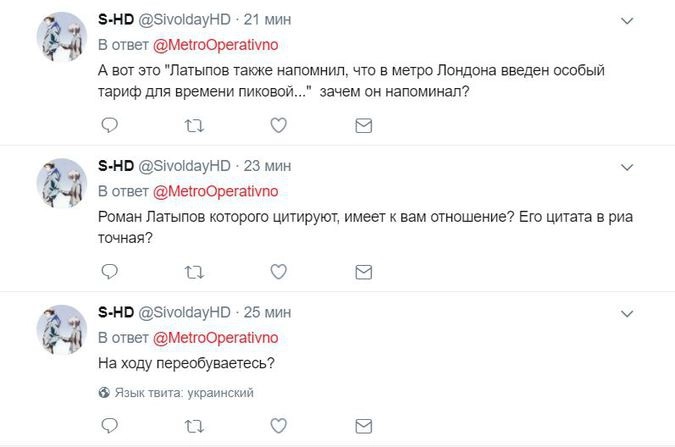The height and width of the screenshot is (447, 675).
Task: Open the 23 min tweet options chevron
Action: click(626, 166)
